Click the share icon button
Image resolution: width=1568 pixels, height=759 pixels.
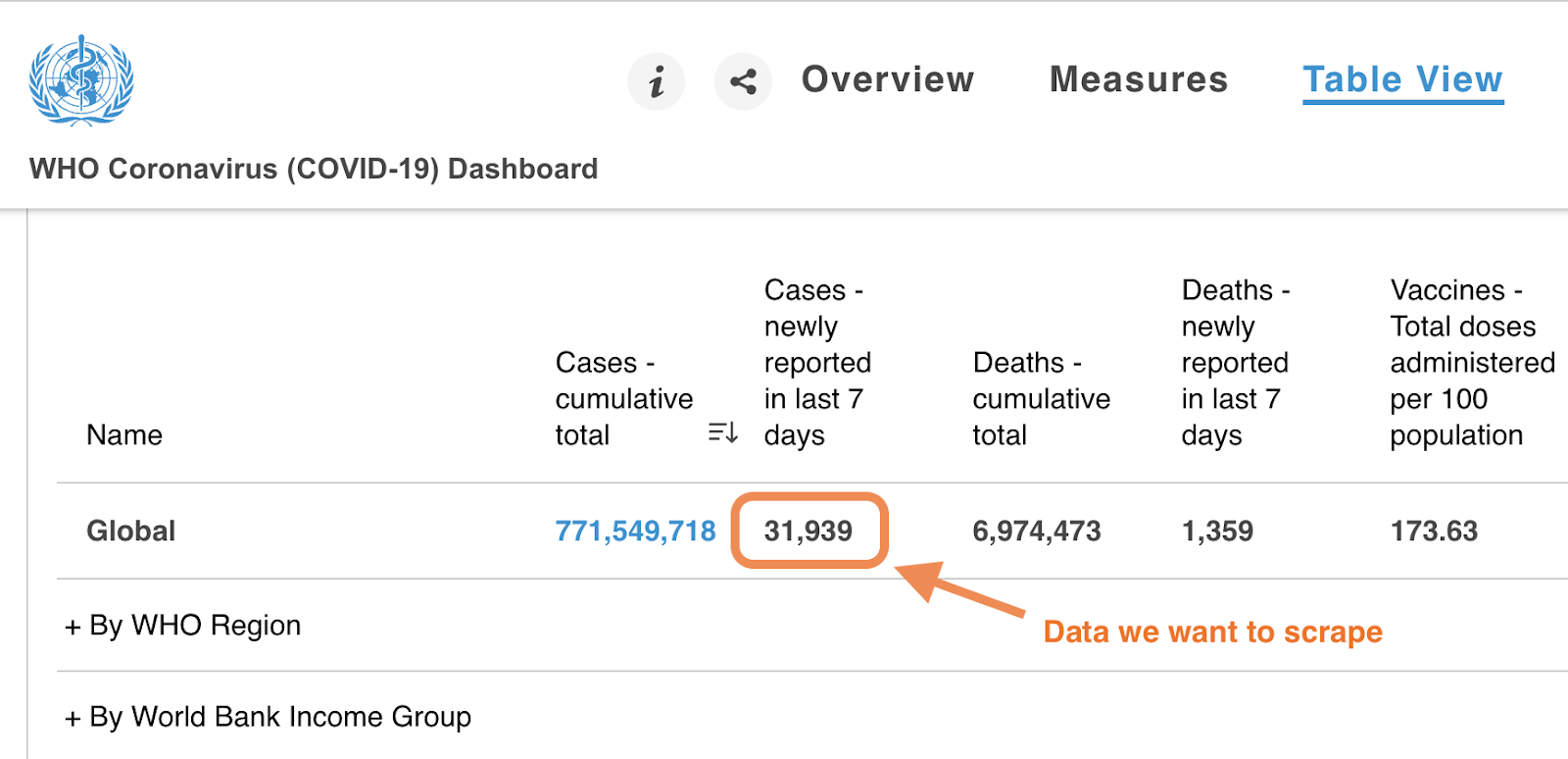[x=743, y=81]
